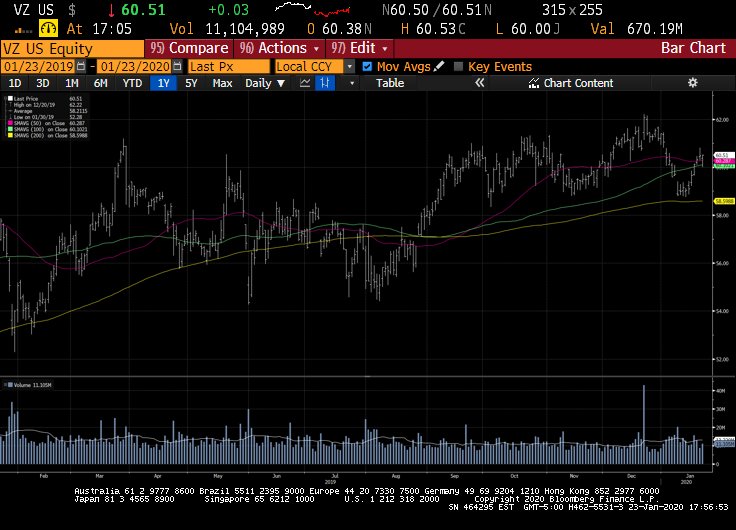Select the 1D range tab
The height and width of the screenshot is (530, 736).
pyautogui.click(x=15, y=83)
